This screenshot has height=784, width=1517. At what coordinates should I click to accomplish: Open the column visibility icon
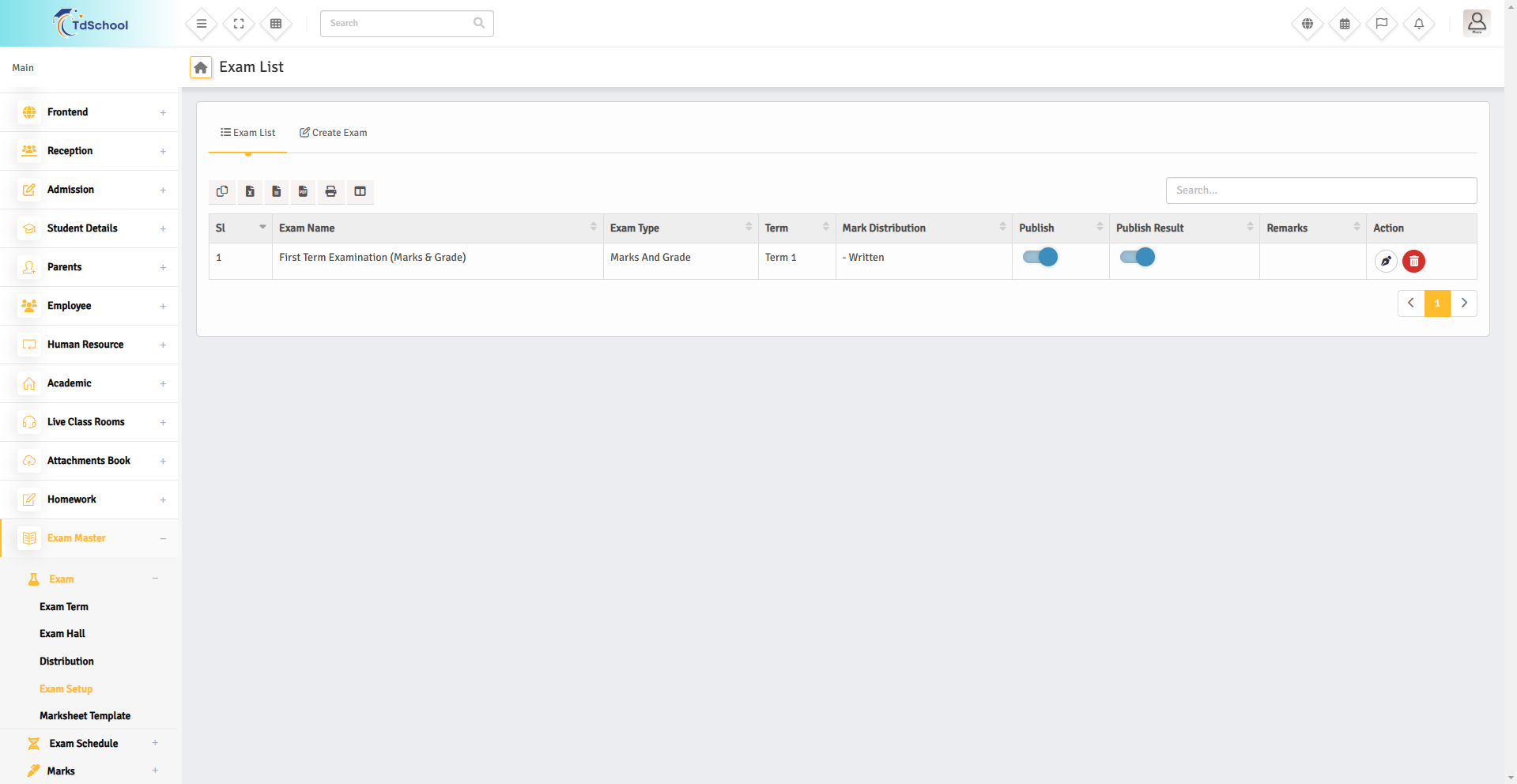click(360, 191)
